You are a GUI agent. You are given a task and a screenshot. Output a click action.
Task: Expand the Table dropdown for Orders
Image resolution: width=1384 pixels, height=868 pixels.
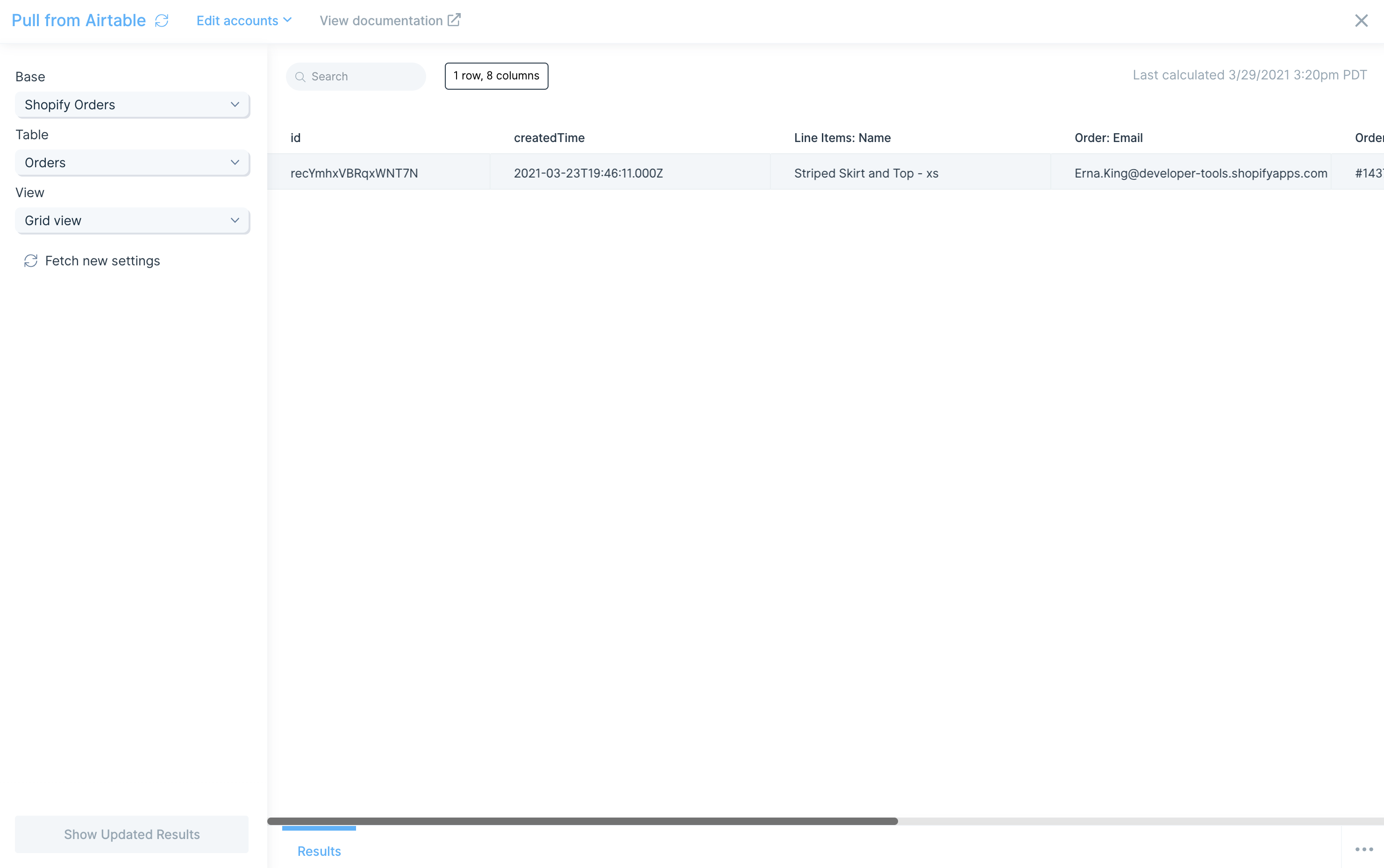(x=133, y=162)
